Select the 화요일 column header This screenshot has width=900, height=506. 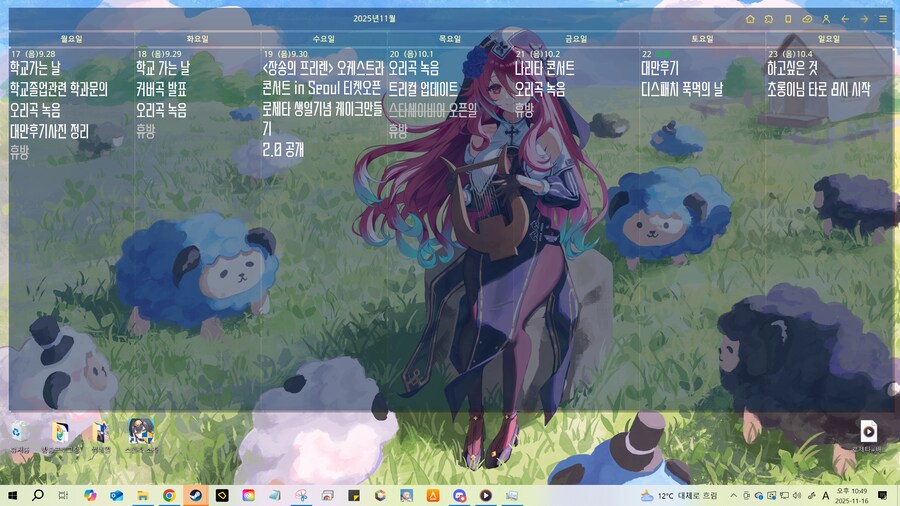[197, 38]
